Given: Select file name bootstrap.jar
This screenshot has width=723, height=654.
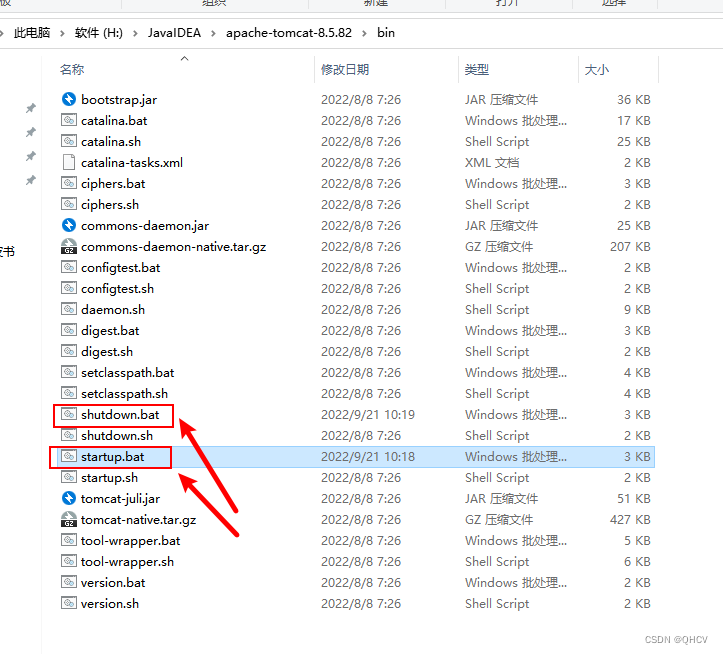Looking at the screenshot, I should click(x=119, y=100).
